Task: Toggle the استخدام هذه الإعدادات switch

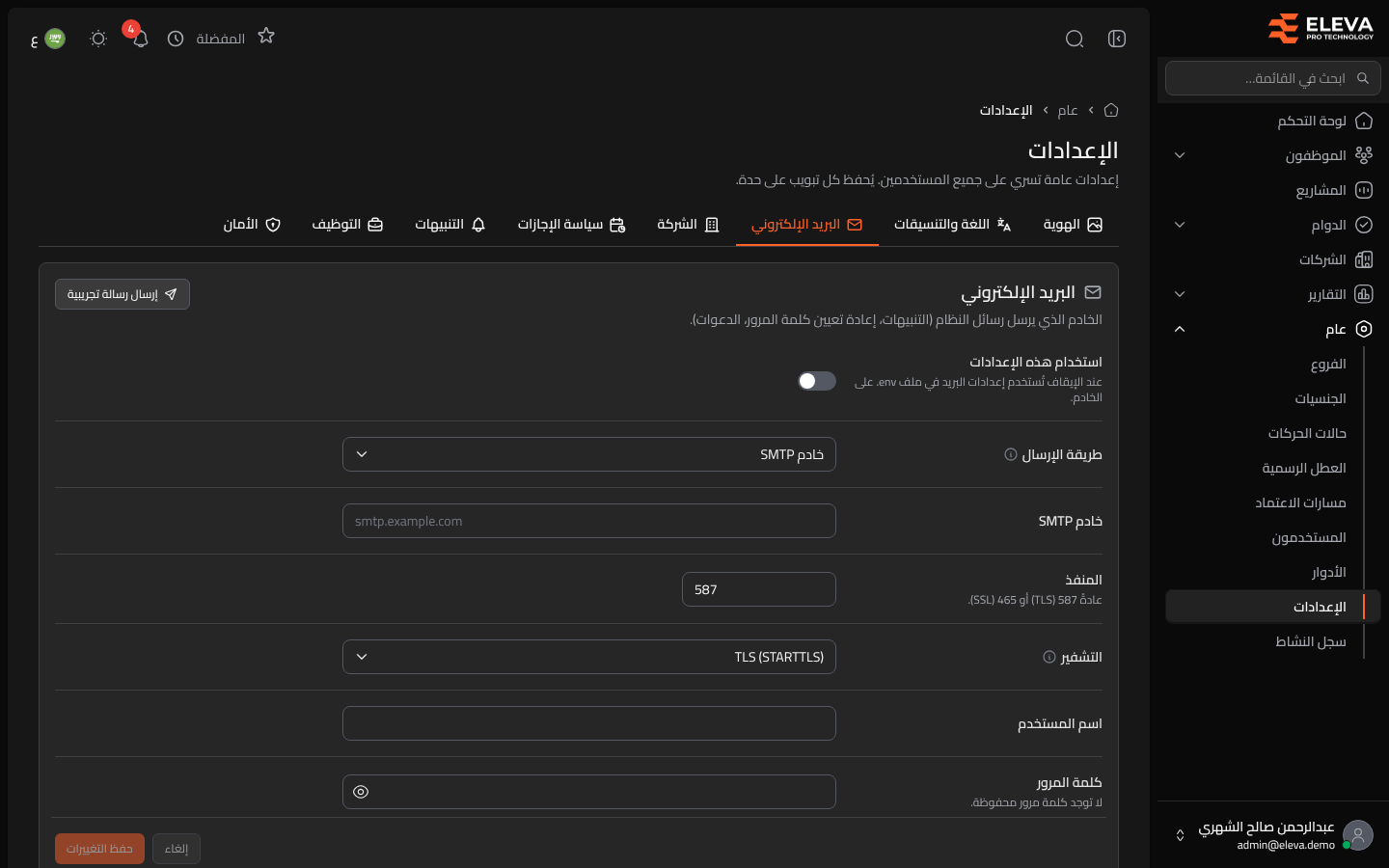Action: click(x=817, y=381)
